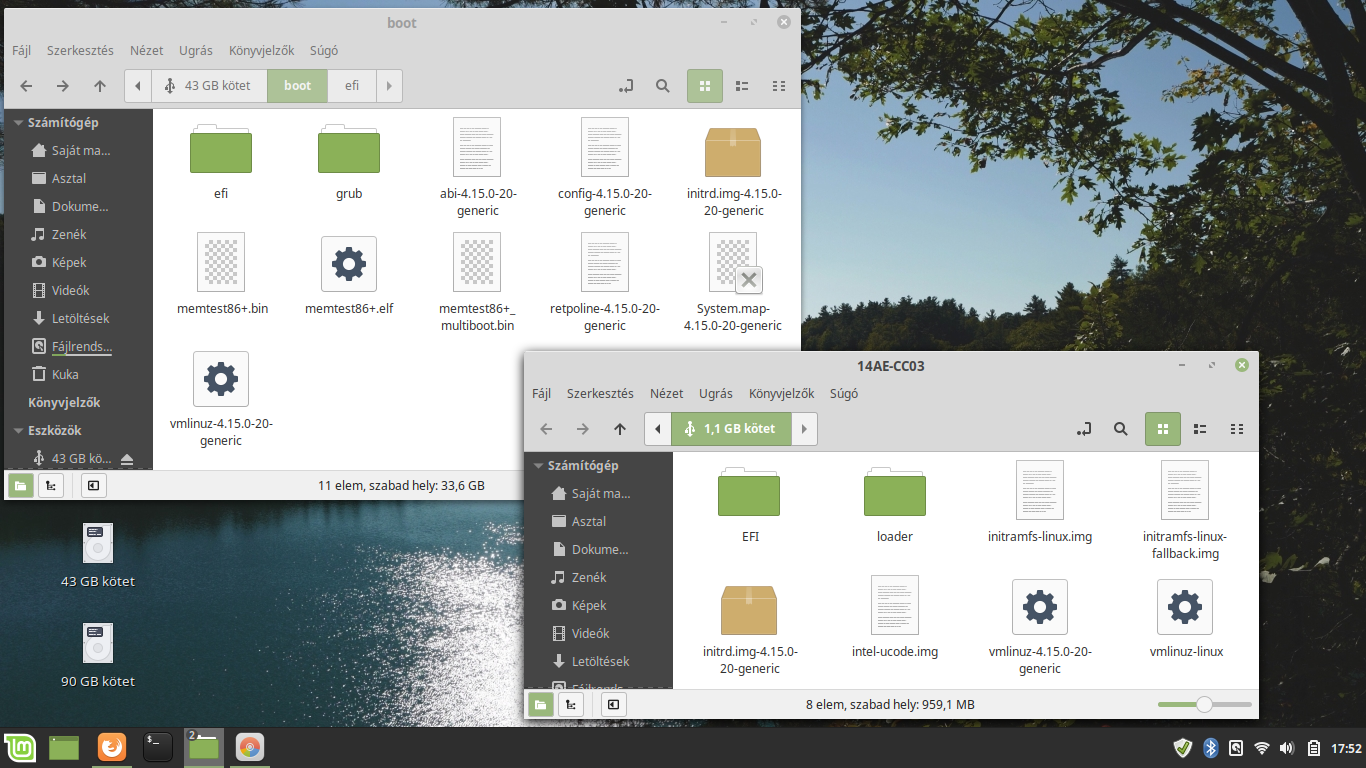
Task: Click 1,1 GB kötet path button
Action: [x=731, y=429]
